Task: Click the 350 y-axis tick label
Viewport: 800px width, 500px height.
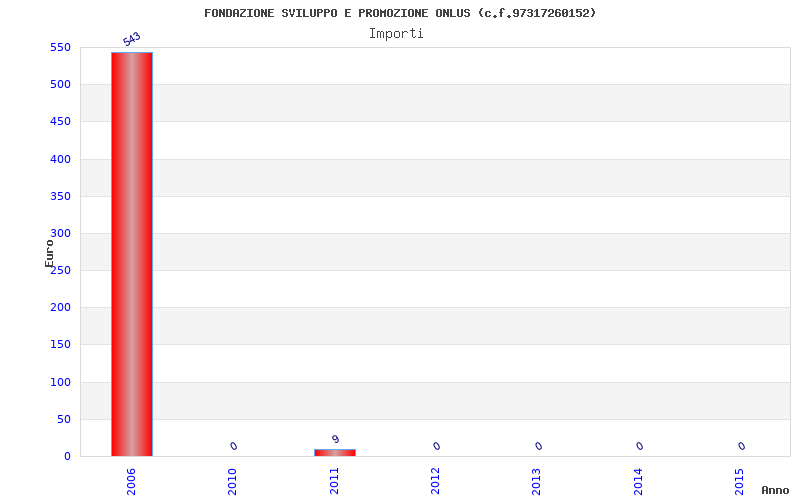Action: click(x=60, y=196)
